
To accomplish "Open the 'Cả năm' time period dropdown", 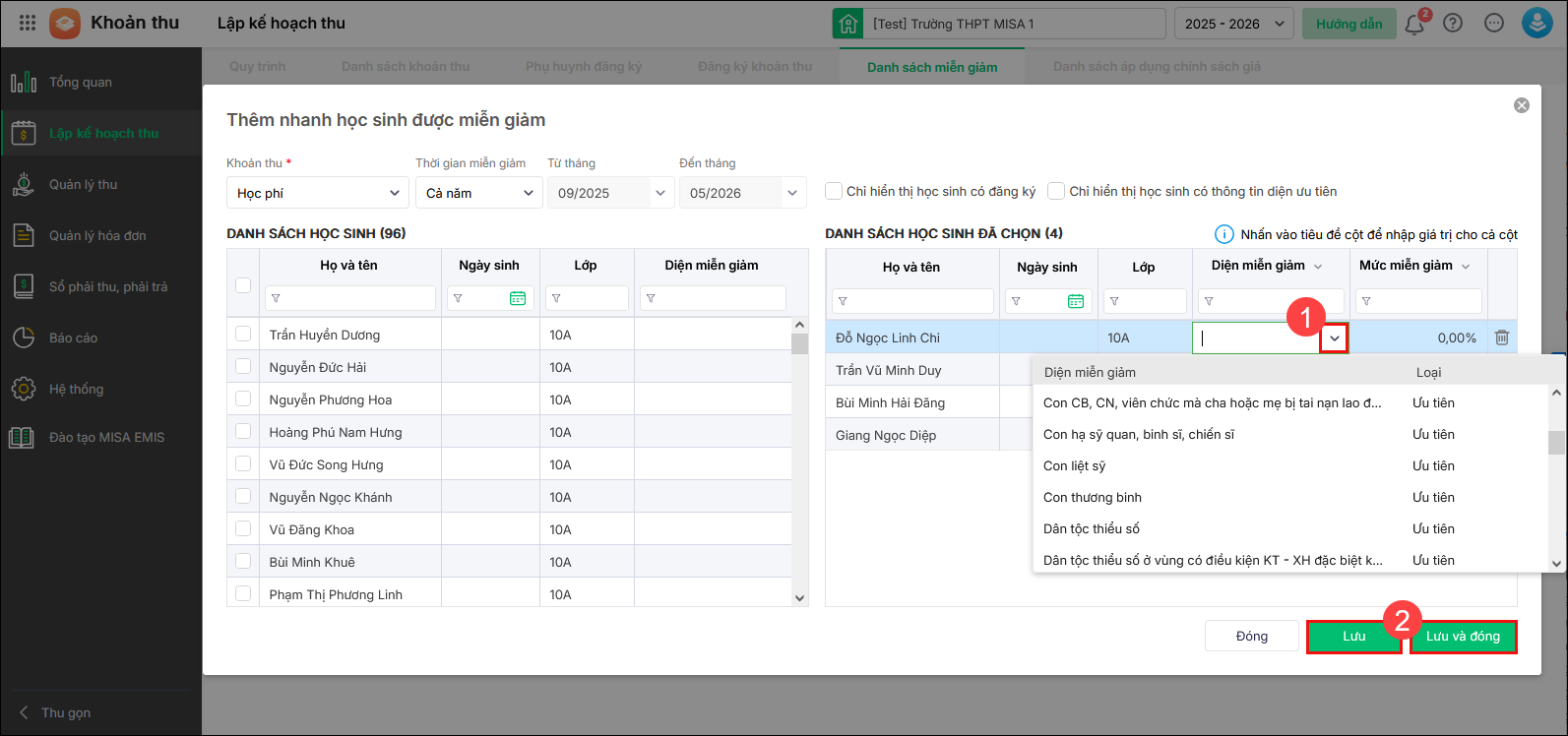I will pos(478,193).
